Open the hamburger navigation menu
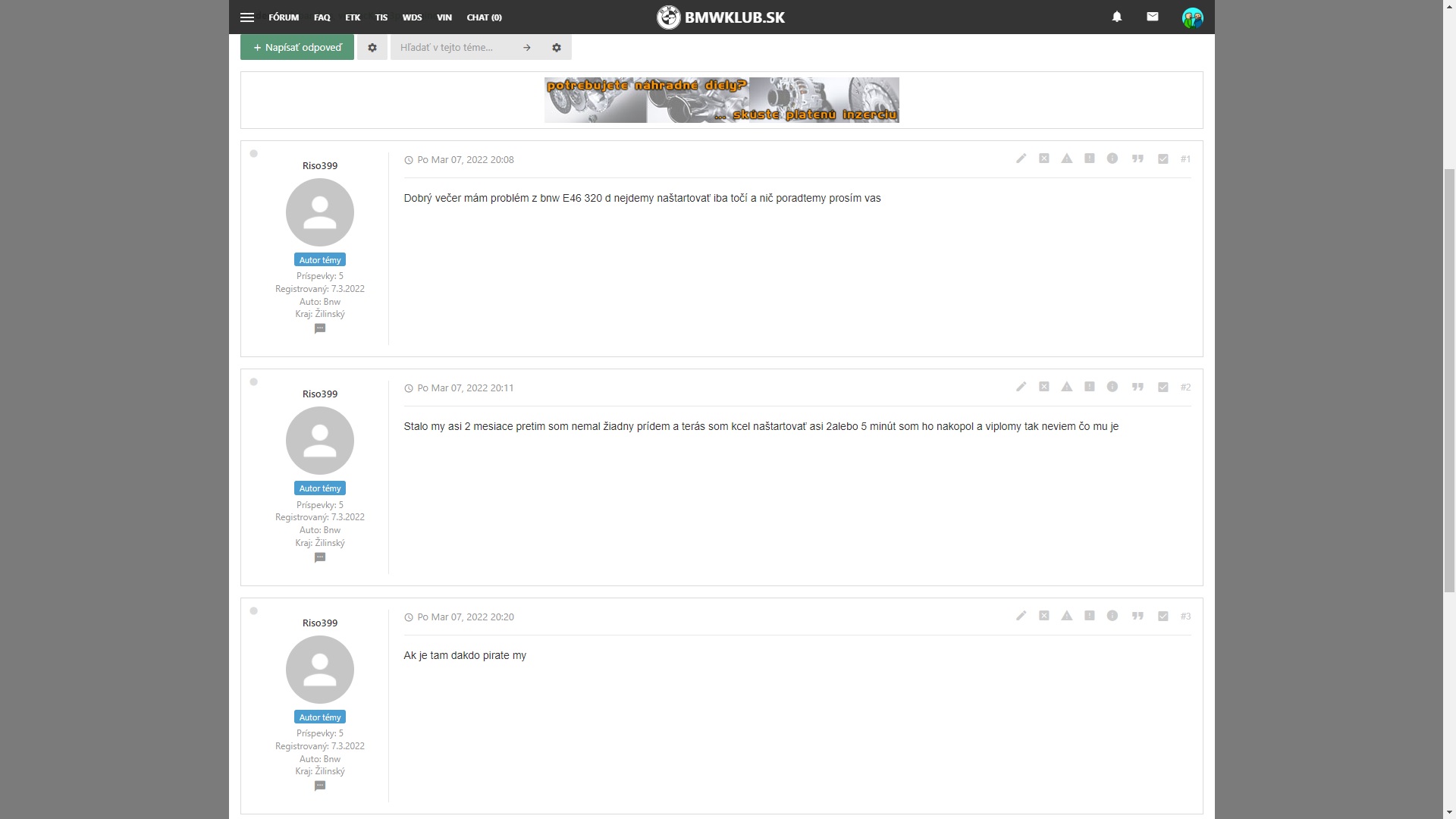 click(246, 17)
